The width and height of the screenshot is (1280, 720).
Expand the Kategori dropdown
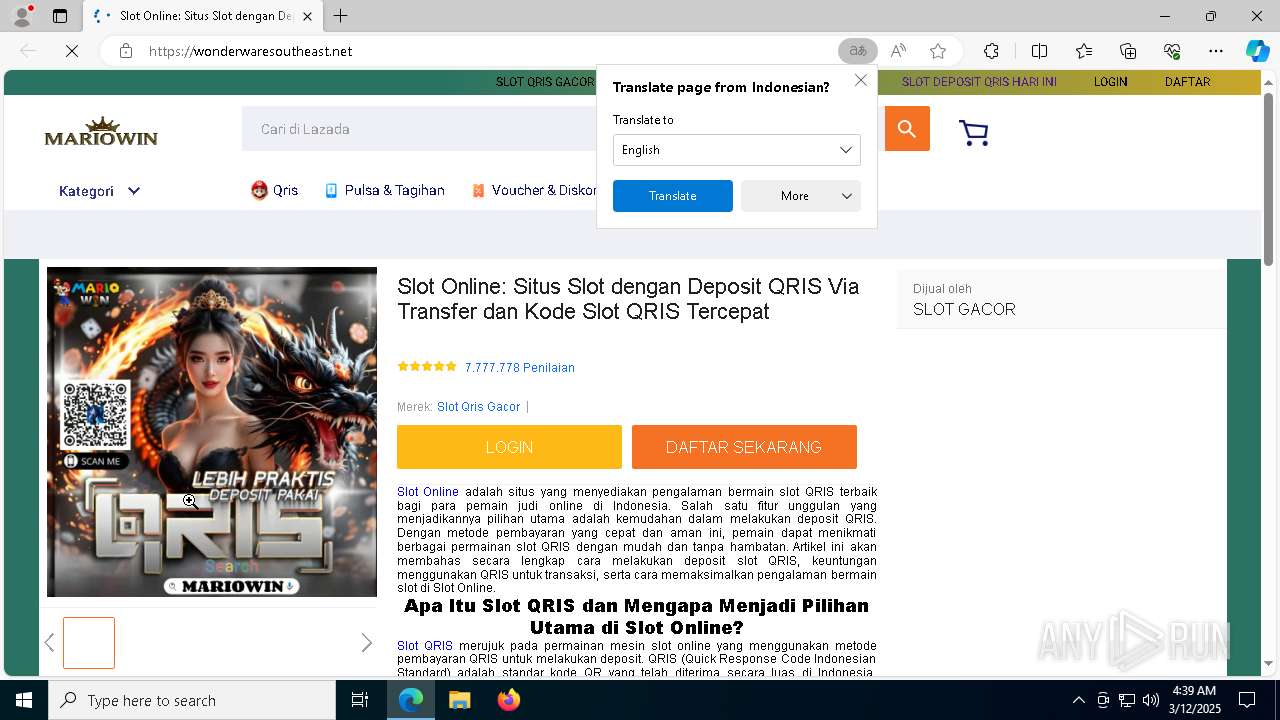click(x=99, y=191)
